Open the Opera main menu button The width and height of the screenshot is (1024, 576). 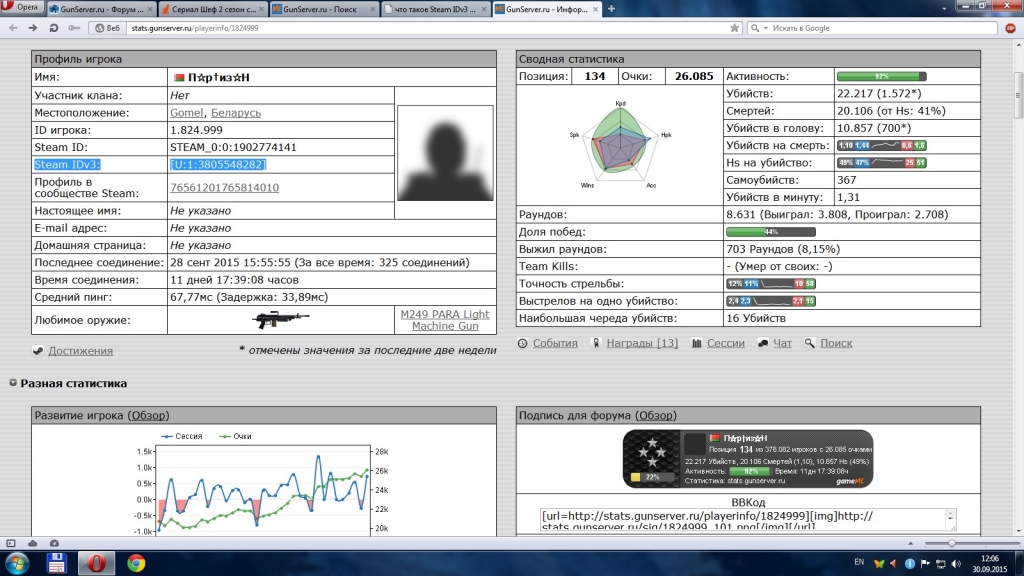[19, 9]
